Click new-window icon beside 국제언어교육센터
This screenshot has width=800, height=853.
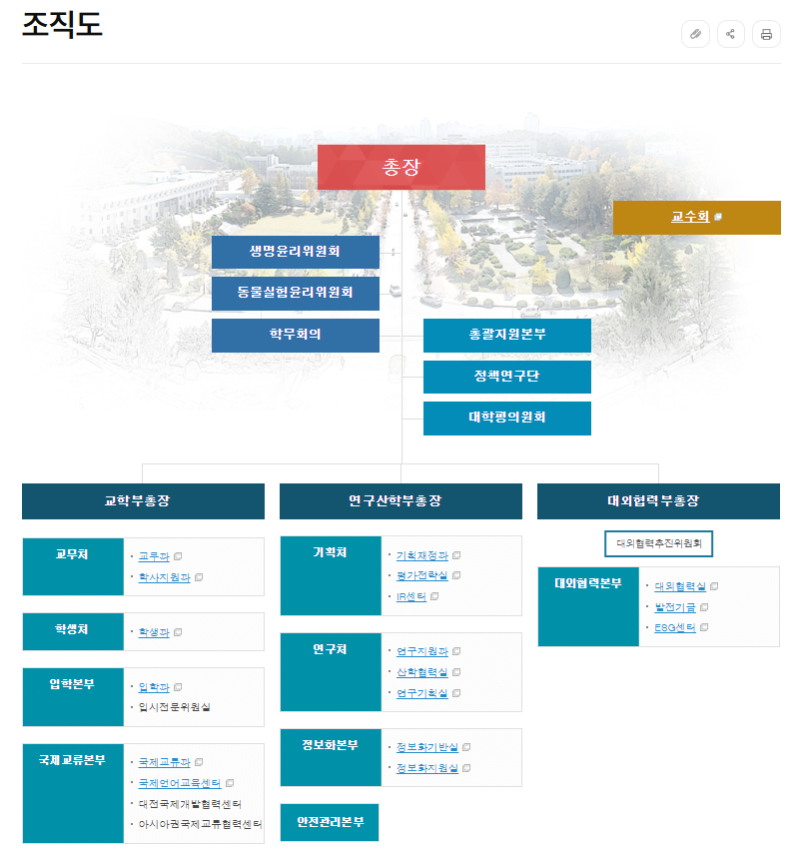point(229,783)
